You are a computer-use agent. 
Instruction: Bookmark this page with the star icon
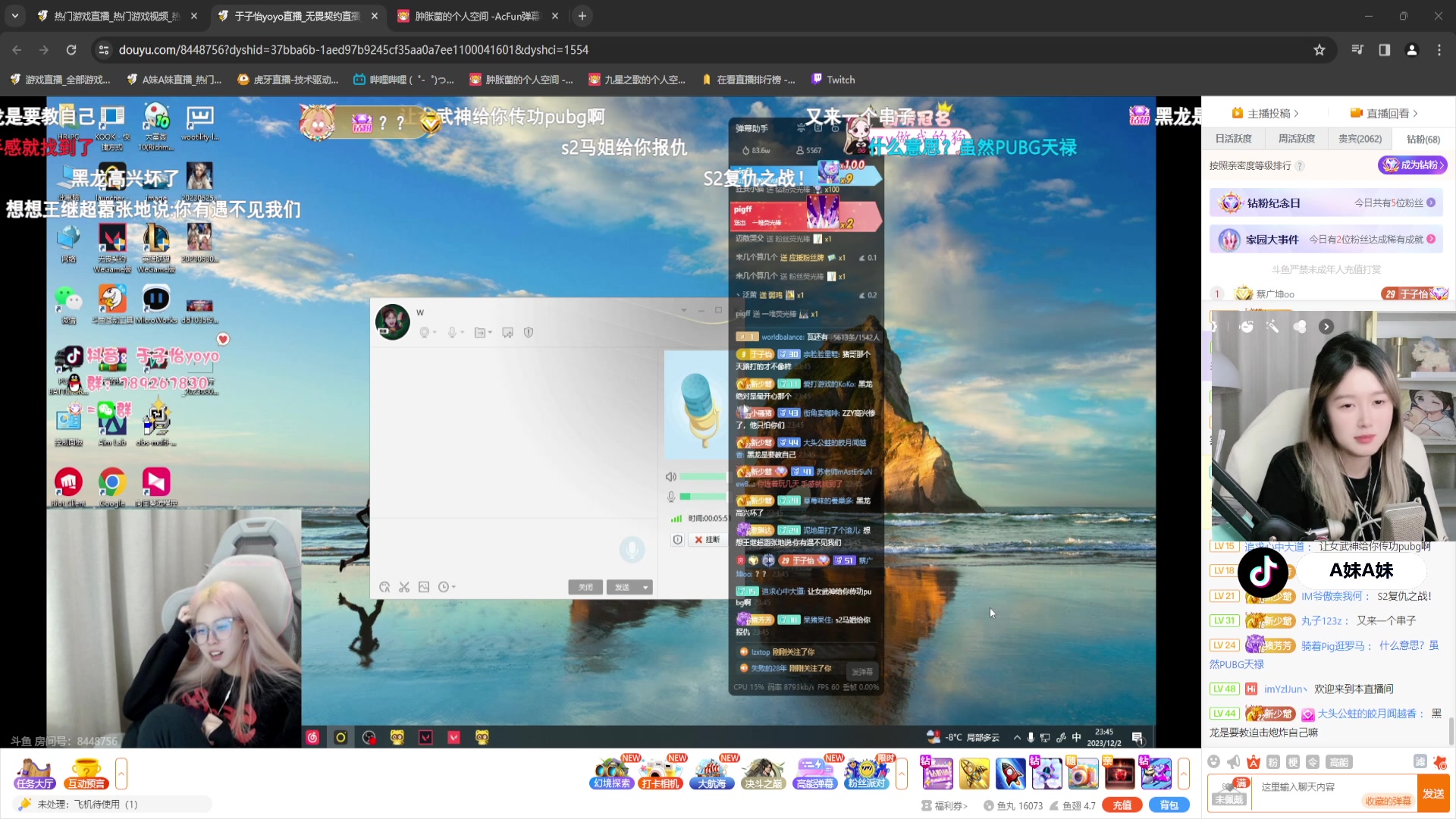coord(1319,50)
